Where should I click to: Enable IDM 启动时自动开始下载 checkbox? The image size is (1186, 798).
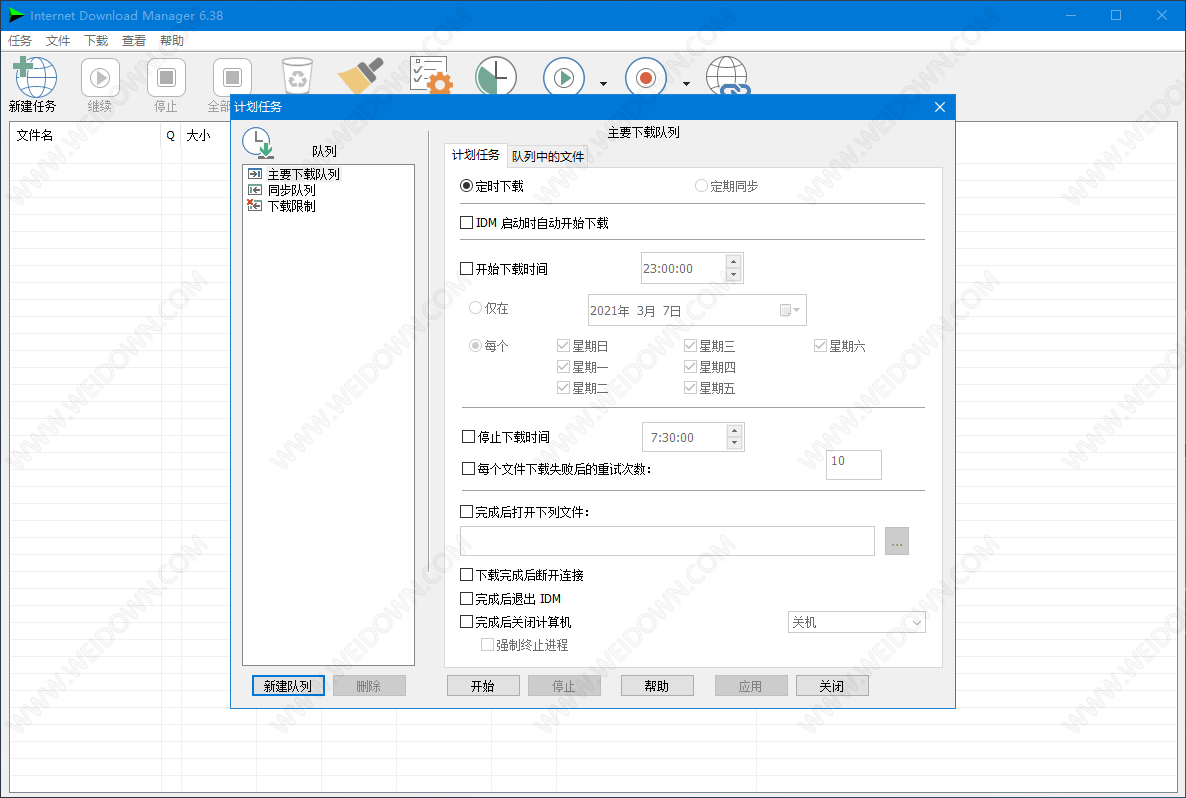467,223
